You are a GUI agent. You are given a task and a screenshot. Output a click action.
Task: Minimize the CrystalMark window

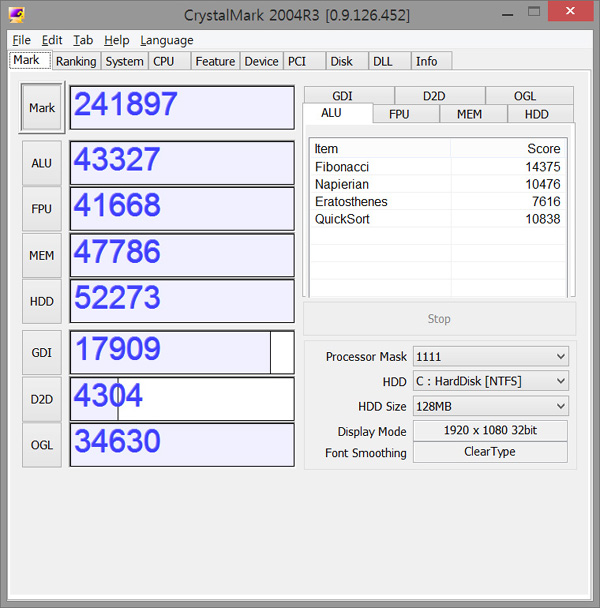[508, 14]
